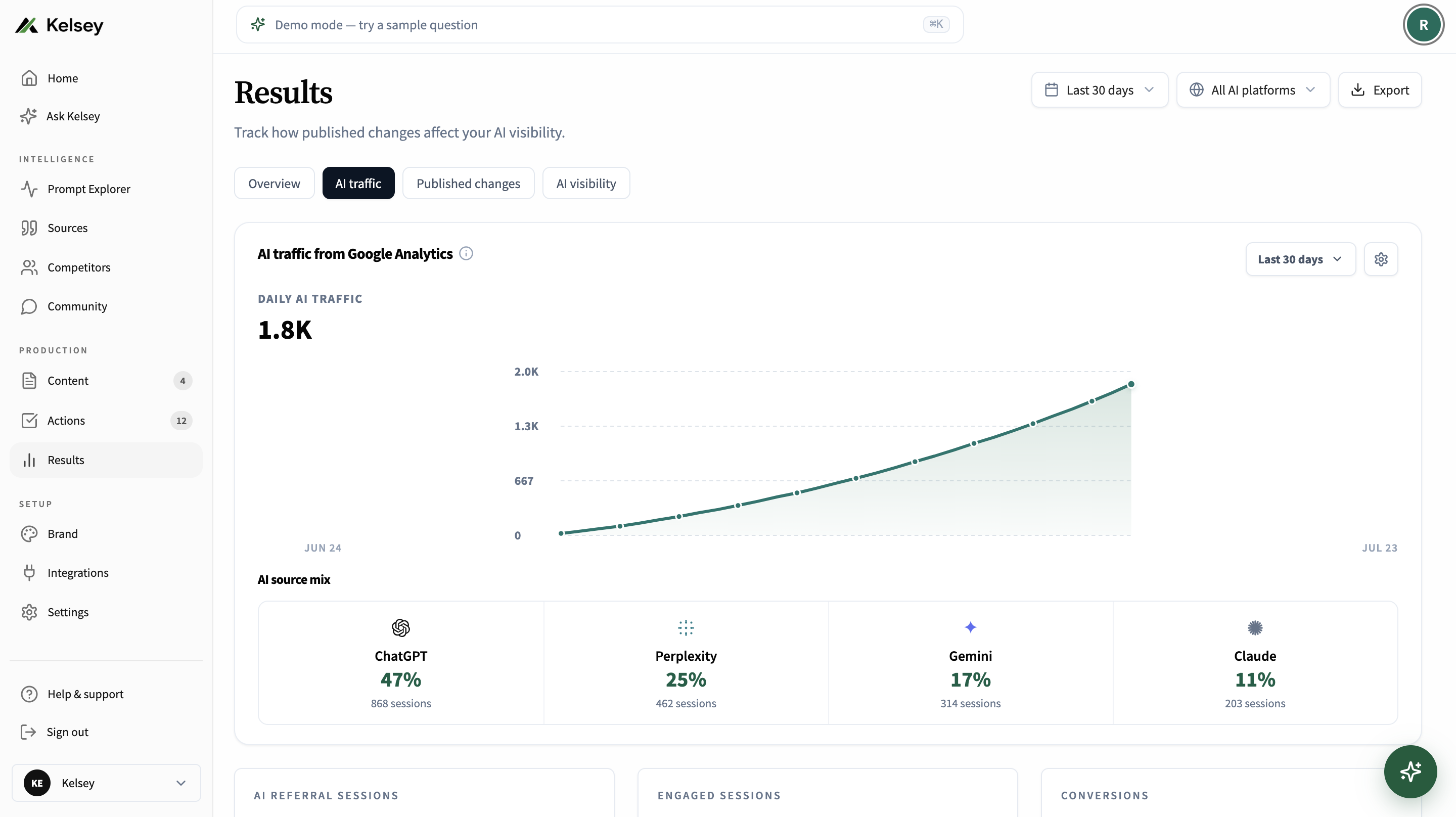Viewport: 1456px width, 817px height.
Task: Click the Settings gear icon in sidebar
Action: [29, 612]
